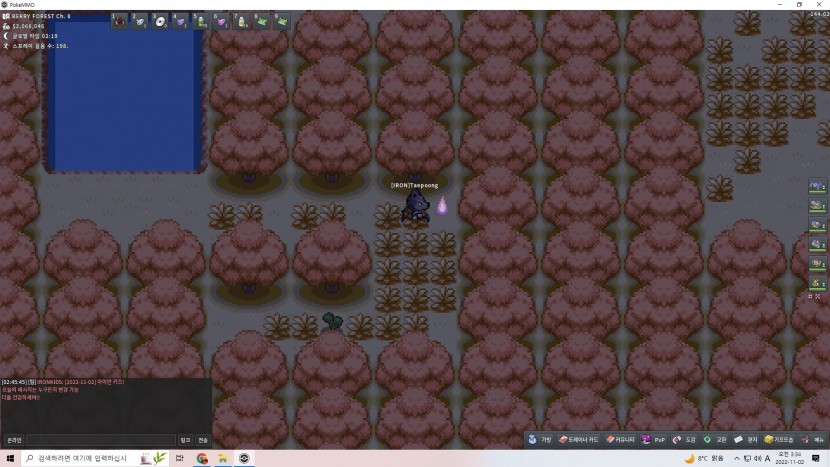Viewport: 830px width, 467px height.
Task: Open the 가방 (Bag) menu
Action: (x=540, y=439)
